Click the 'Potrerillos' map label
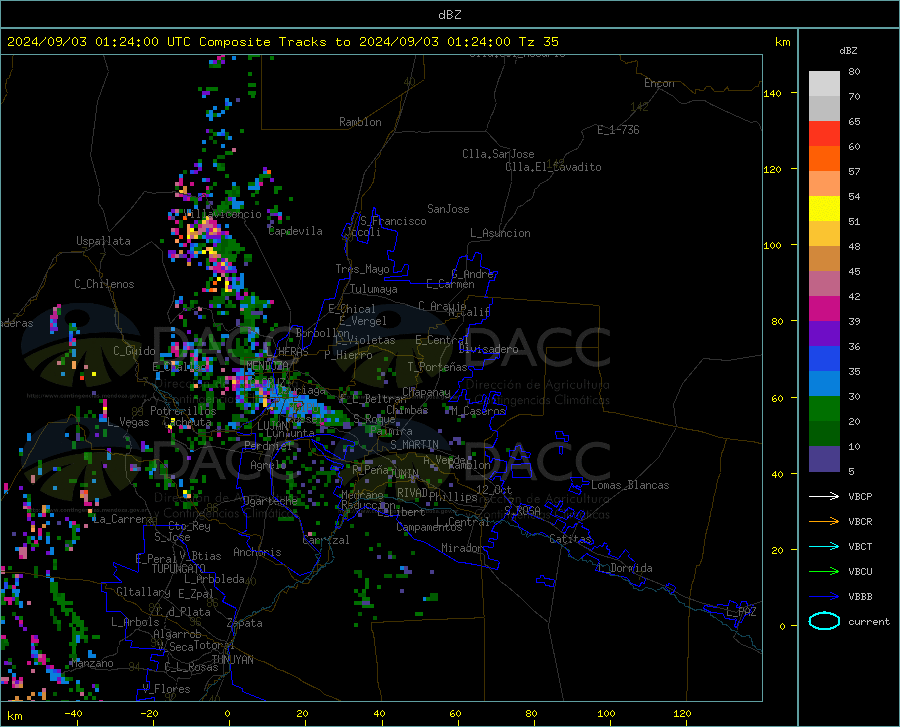Viewport: 900px width, 727px height. tap(183, 411)
